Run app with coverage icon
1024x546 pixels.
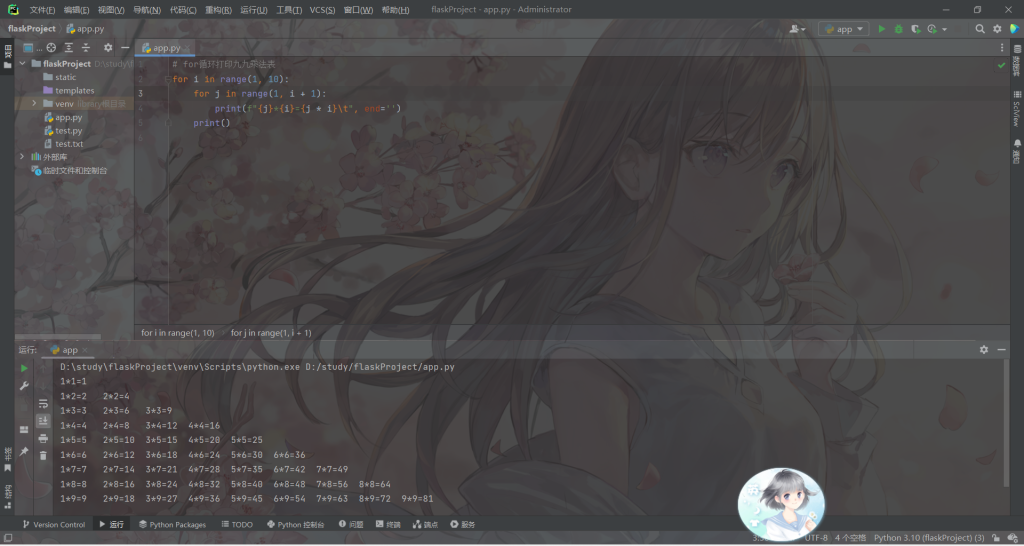(x=915, y=29)
